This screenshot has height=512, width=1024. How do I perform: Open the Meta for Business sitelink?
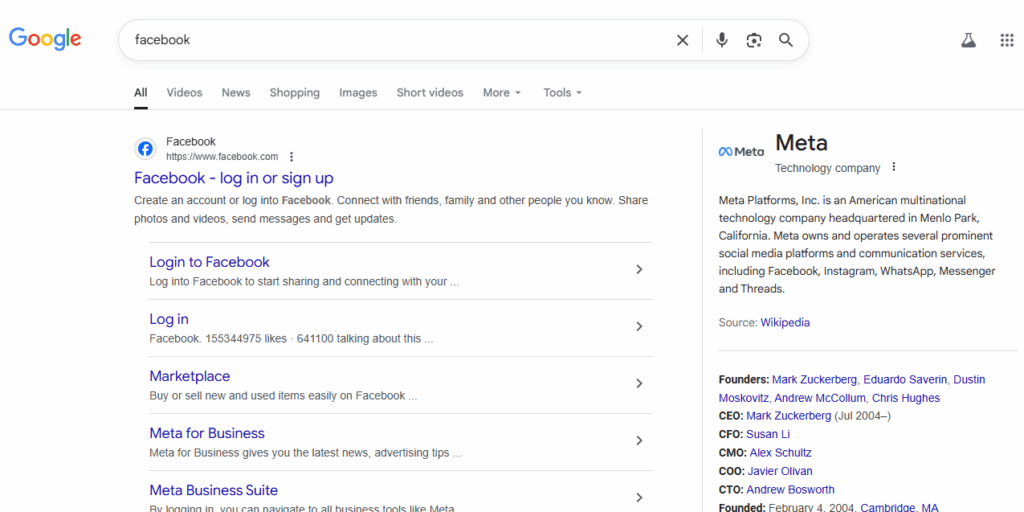point(207,433)
